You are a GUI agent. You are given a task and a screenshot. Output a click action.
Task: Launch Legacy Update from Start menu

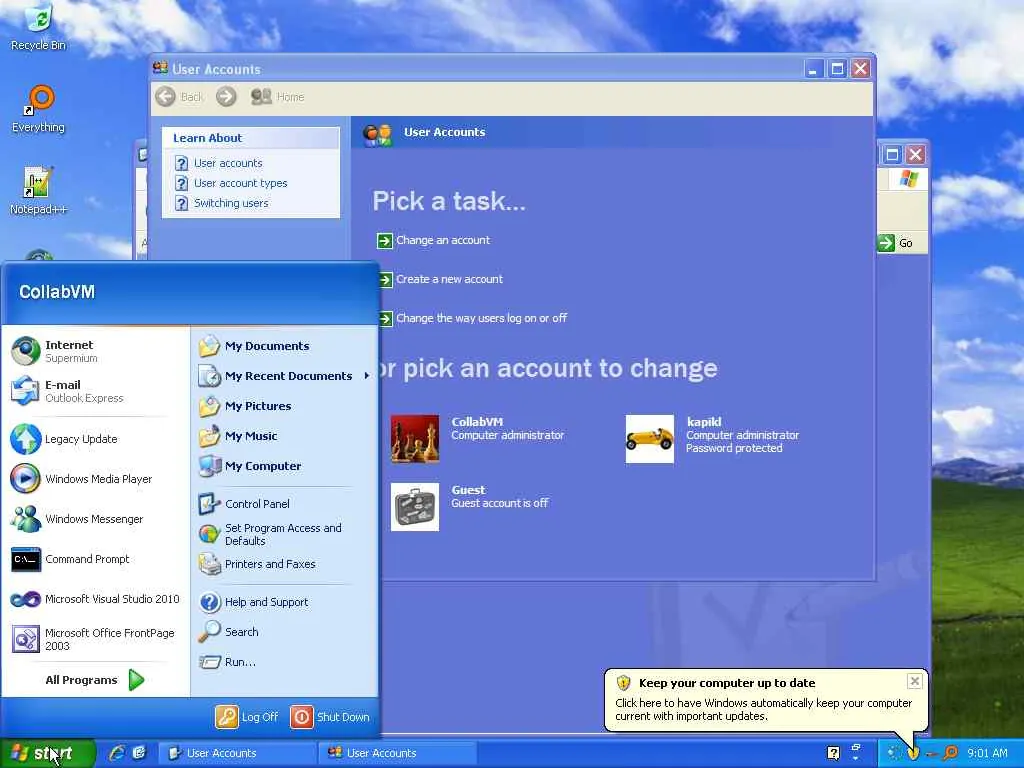95,439
